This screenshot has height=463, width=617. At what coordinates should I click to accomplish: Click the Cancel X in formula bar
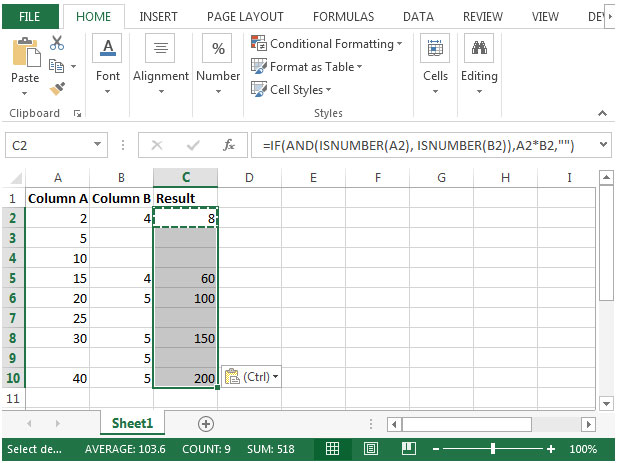tap(157, 146)
